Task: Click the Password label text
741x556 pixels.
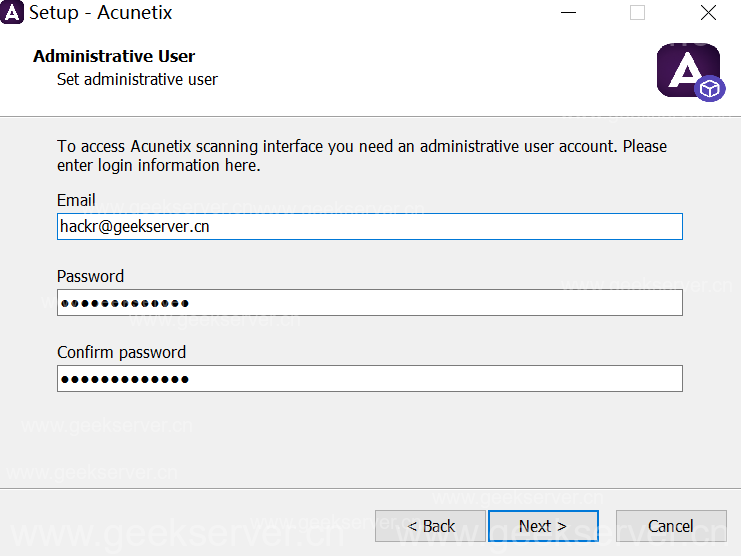Action: 90,276
